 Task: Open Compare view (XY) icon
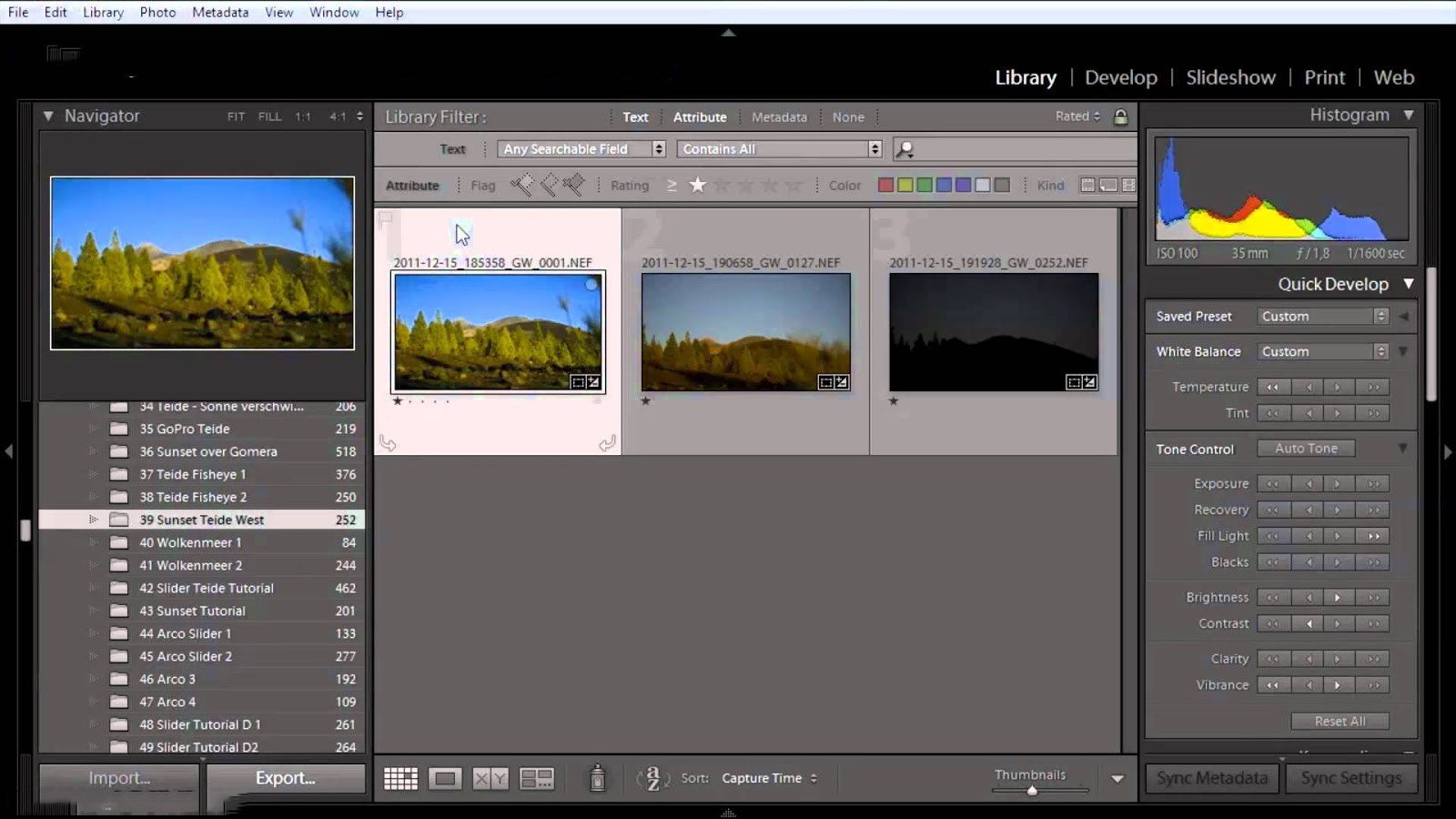click(490, 778)
